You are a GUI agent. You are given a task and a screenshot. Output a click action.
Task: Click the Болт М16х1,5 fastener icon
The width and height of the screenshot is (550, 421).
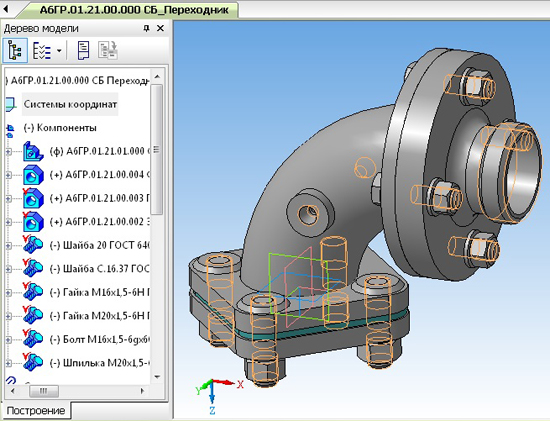[x=33, y=339]
